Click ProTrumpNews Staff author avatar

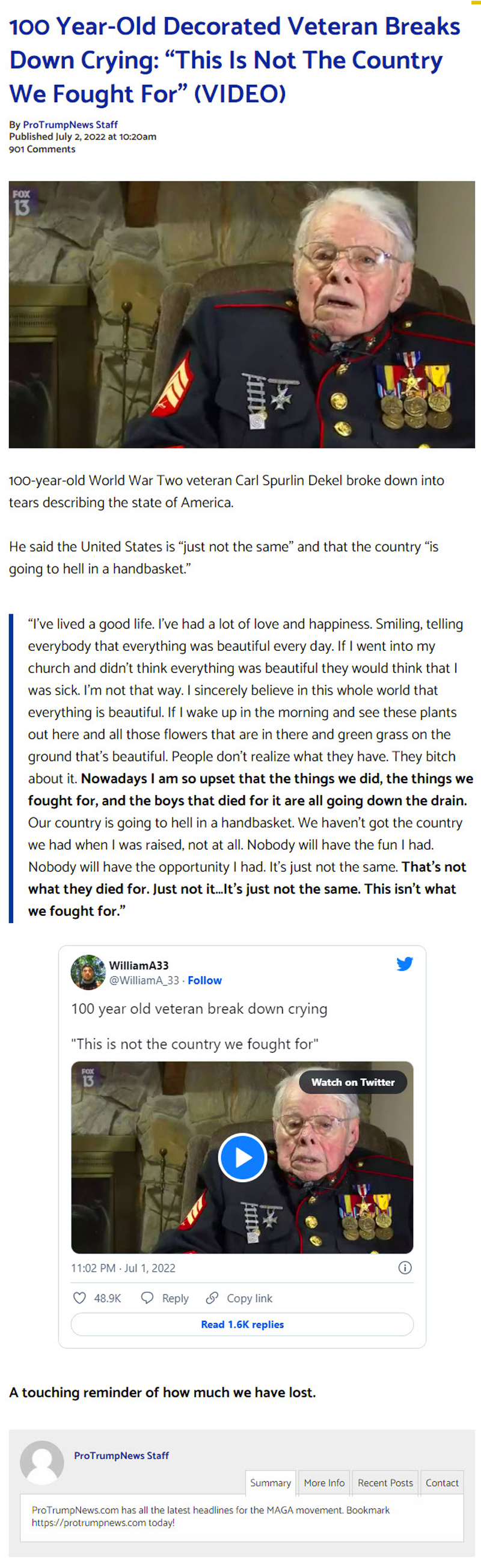[x=42, y=1462]
